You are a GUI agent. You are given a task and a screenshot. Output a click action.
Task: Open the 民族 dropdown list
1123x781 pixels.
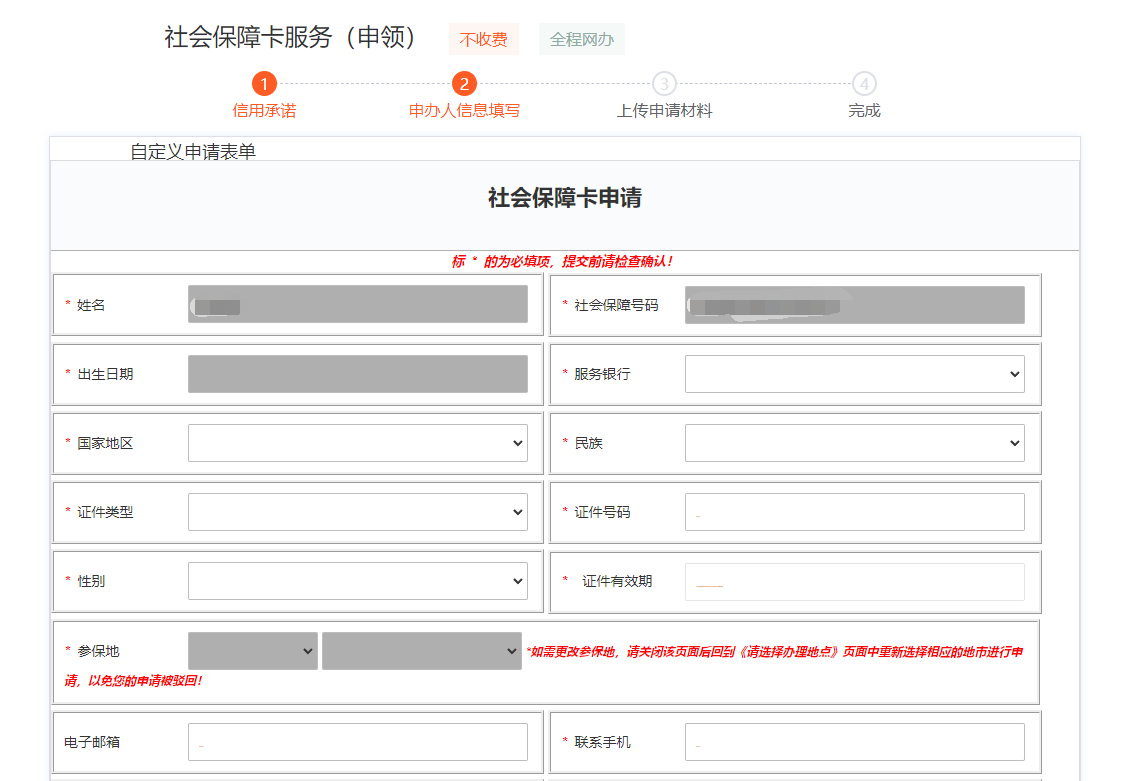(854, 443)
